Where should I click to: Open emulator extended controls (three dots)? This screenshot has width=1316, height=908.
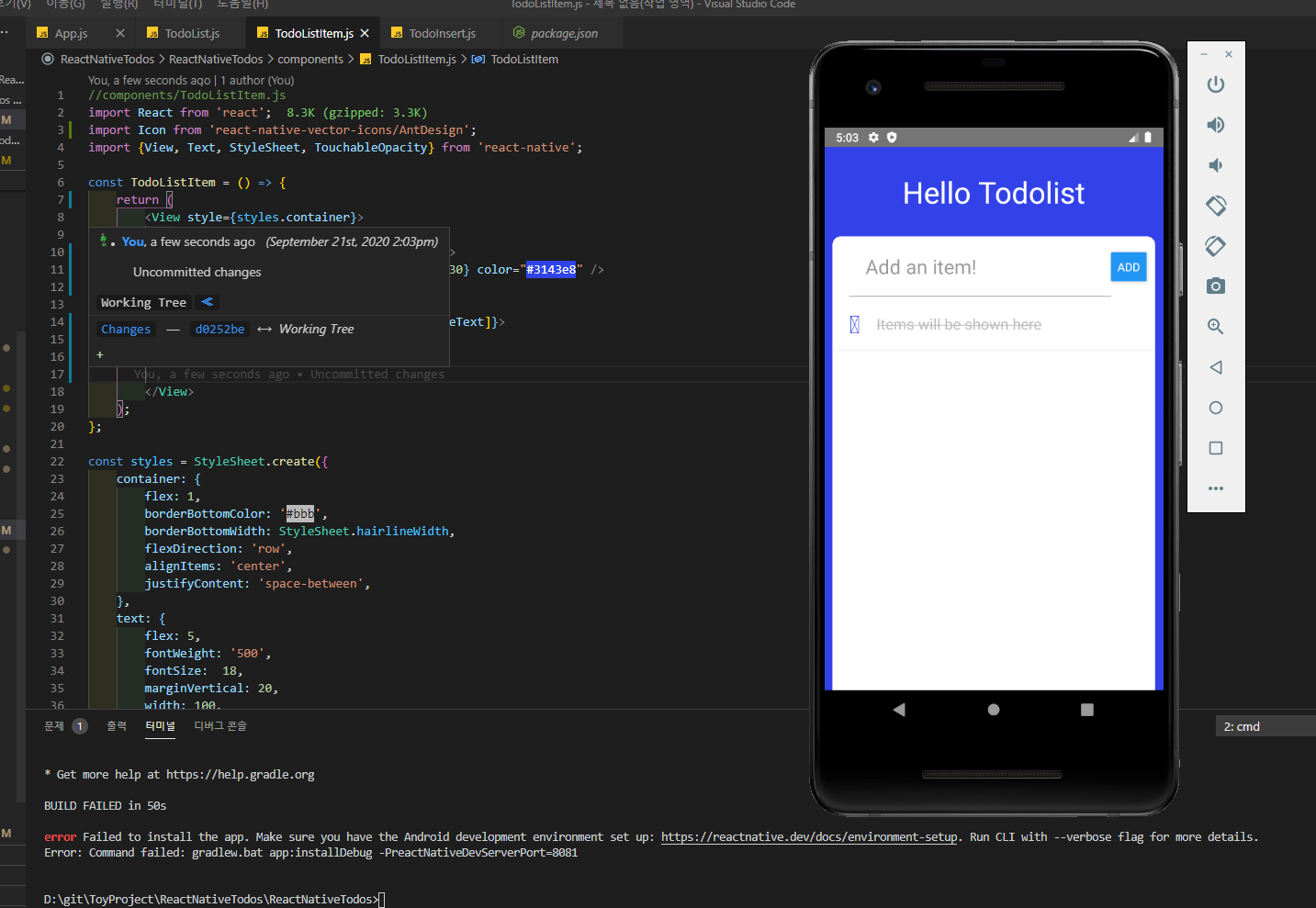click(x=1216, y=488)
